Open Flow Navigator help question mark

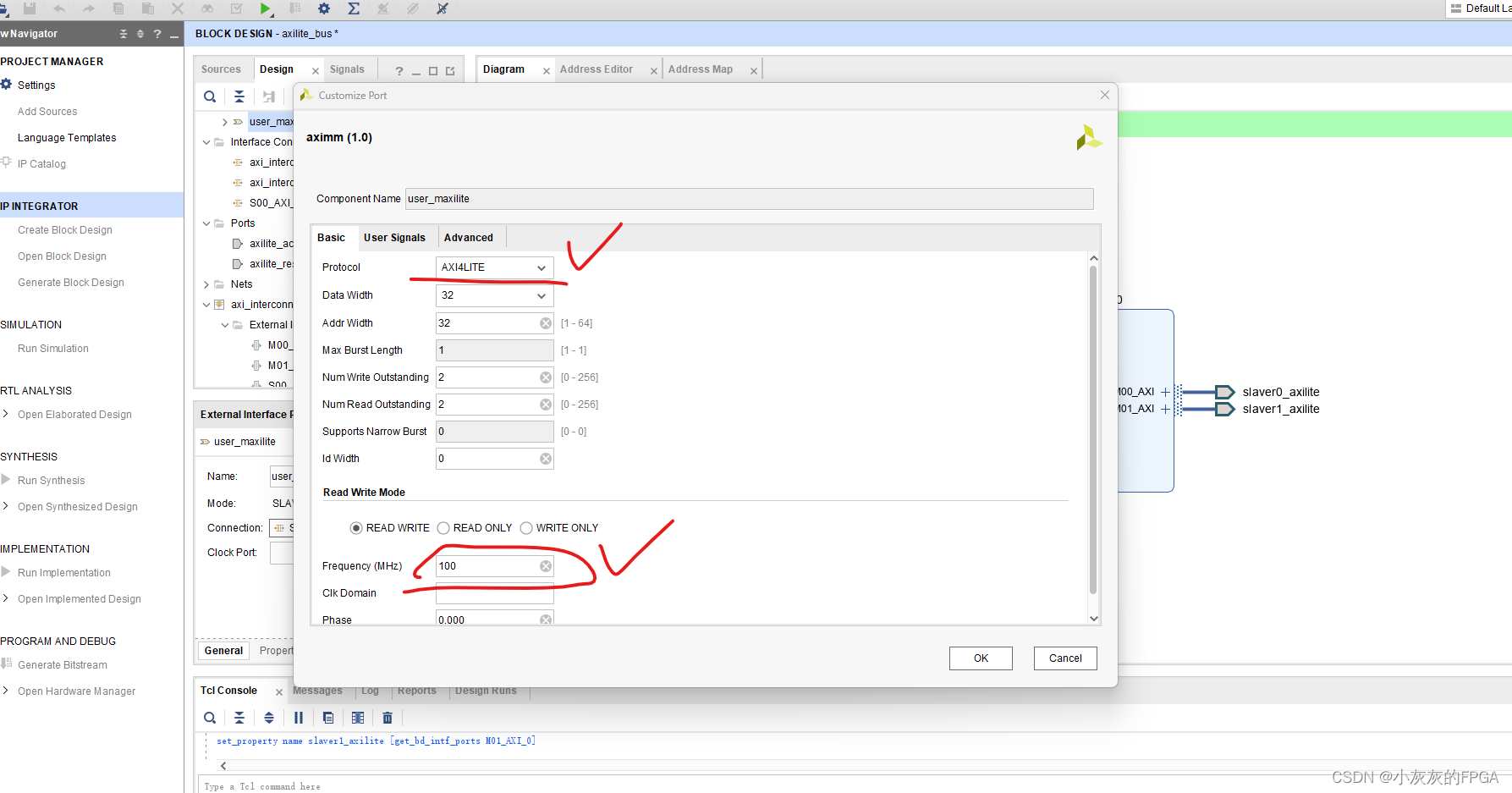coord(157,34)
